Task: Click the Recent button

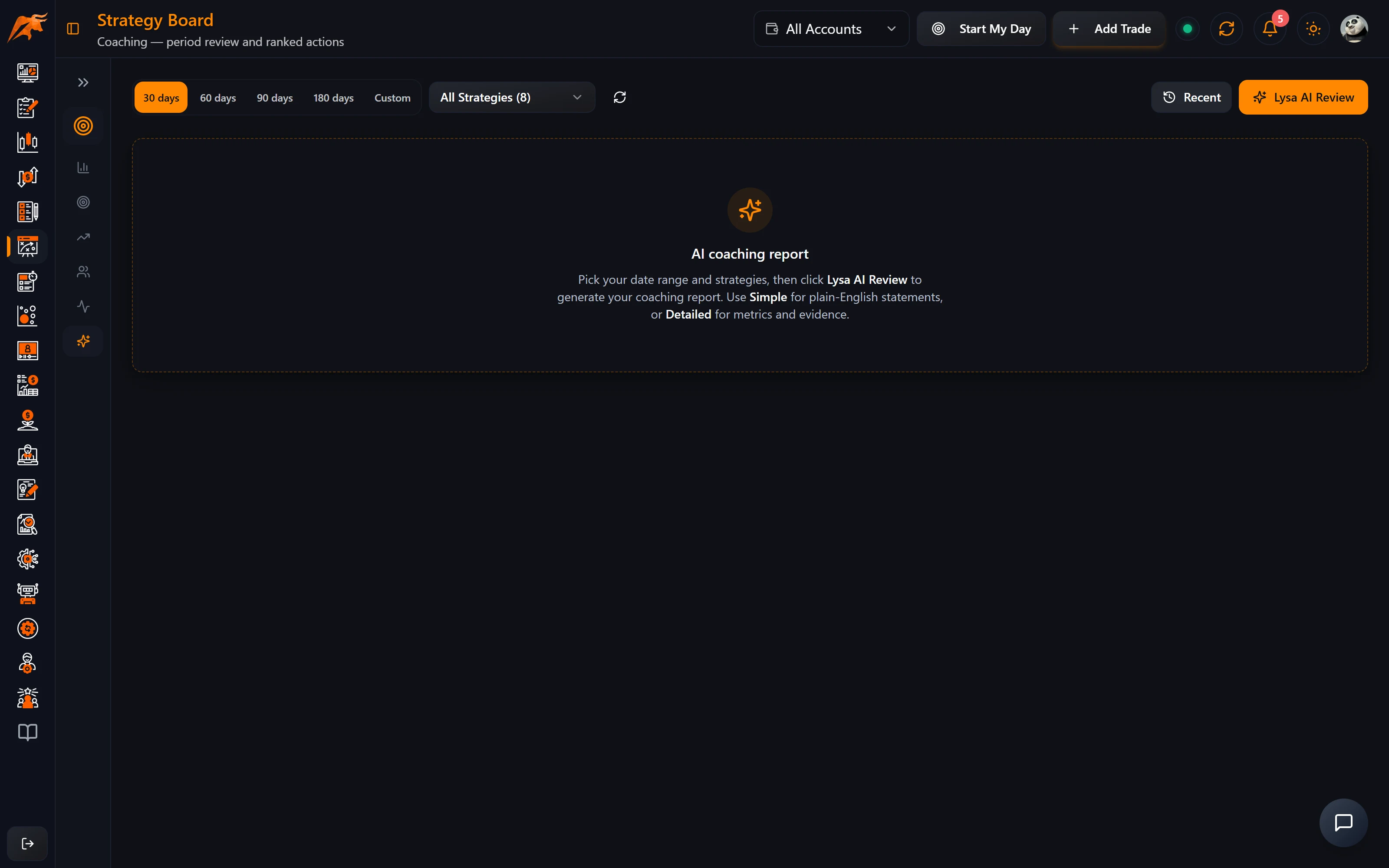Action: click(x=1191, y=98)
